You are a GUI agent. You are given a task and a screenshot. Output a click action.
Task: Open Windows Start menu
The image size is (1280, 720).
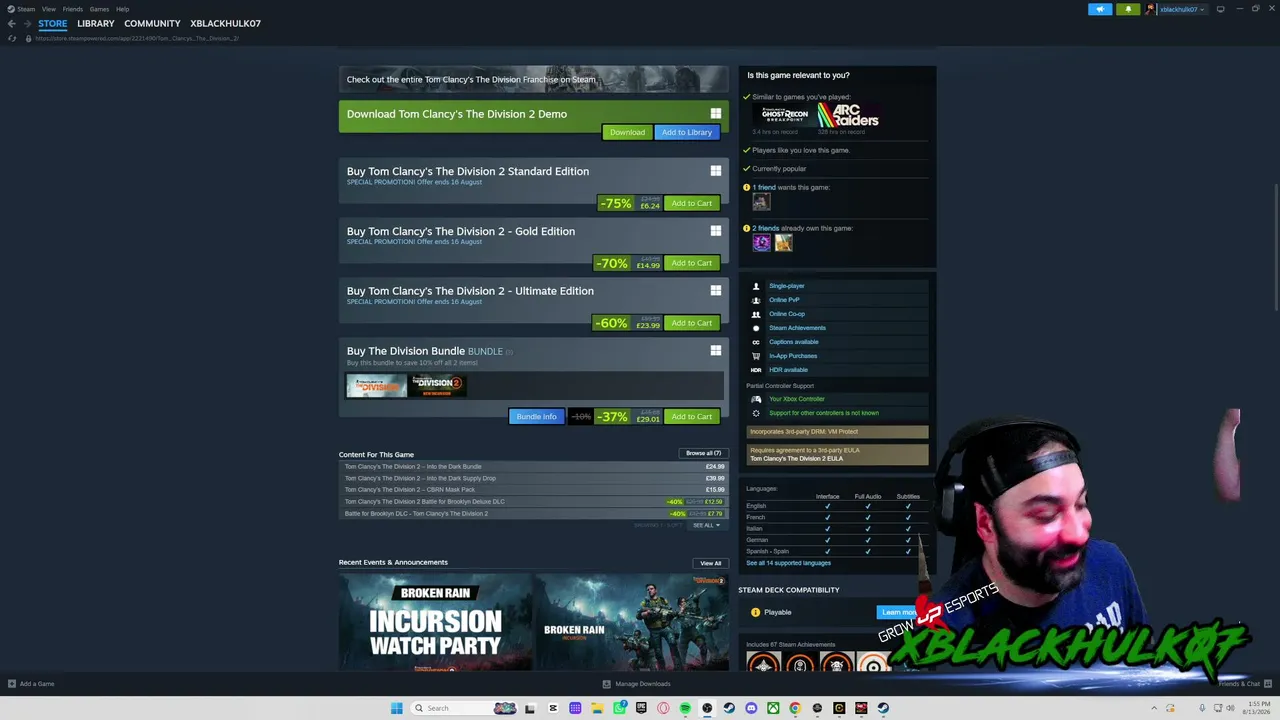click(x=397, y=708)
